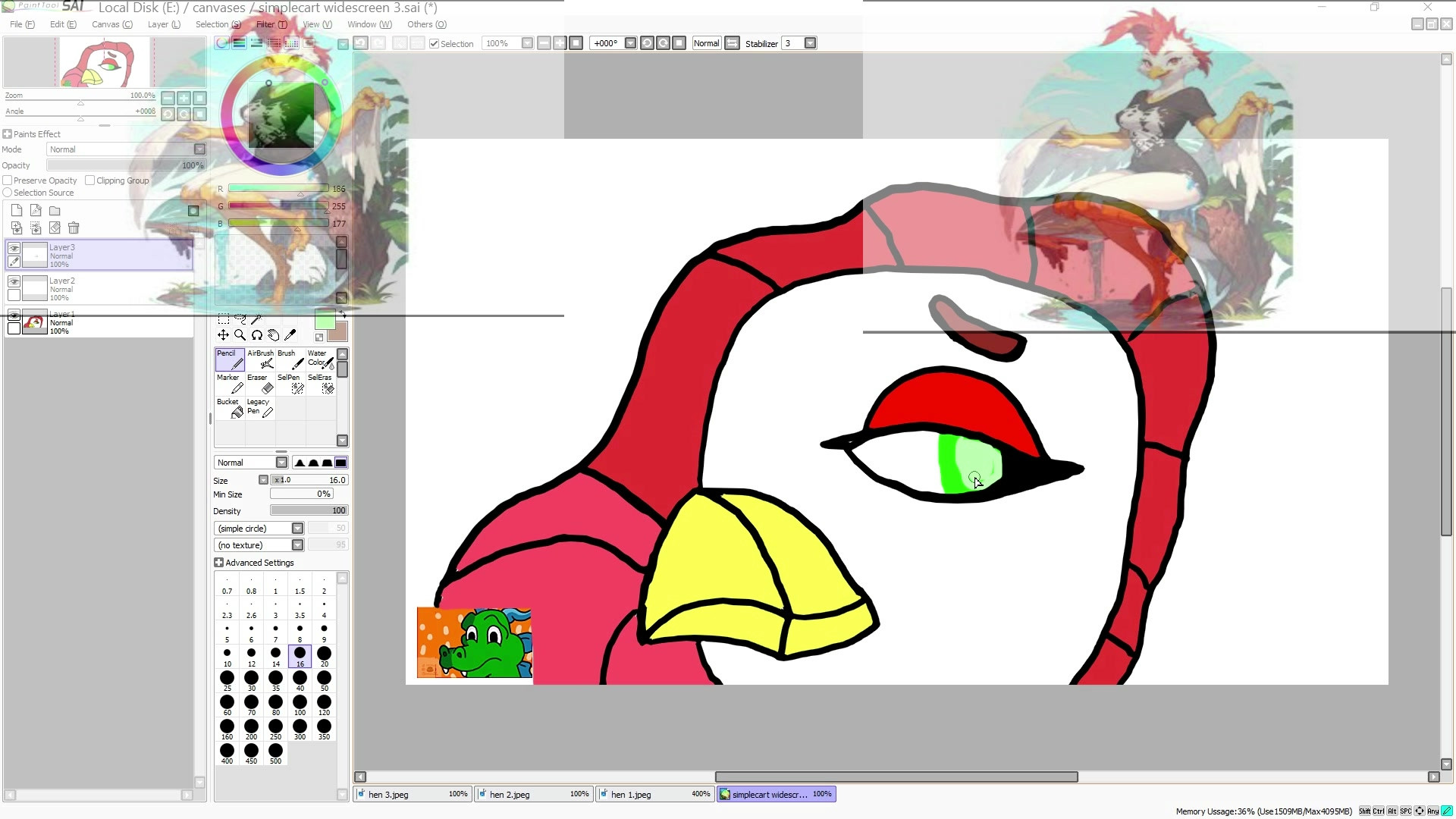The image size is (1456, 819).
Task: Select the SelEras tool
Action: click(x=321, y=384)
